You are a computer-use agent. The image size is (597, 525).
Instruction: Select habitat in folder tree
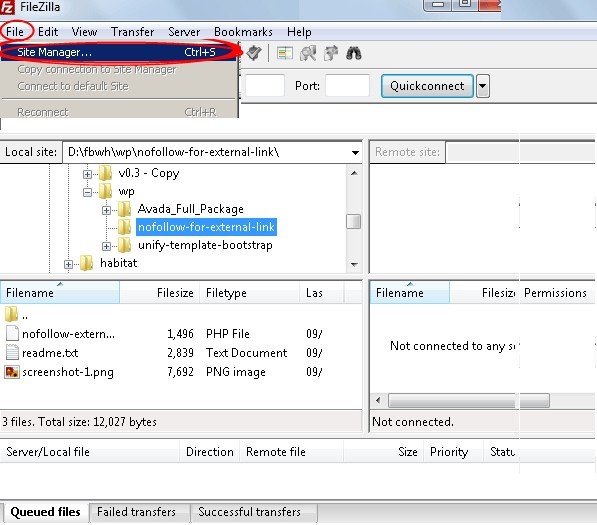click(118, 263)
